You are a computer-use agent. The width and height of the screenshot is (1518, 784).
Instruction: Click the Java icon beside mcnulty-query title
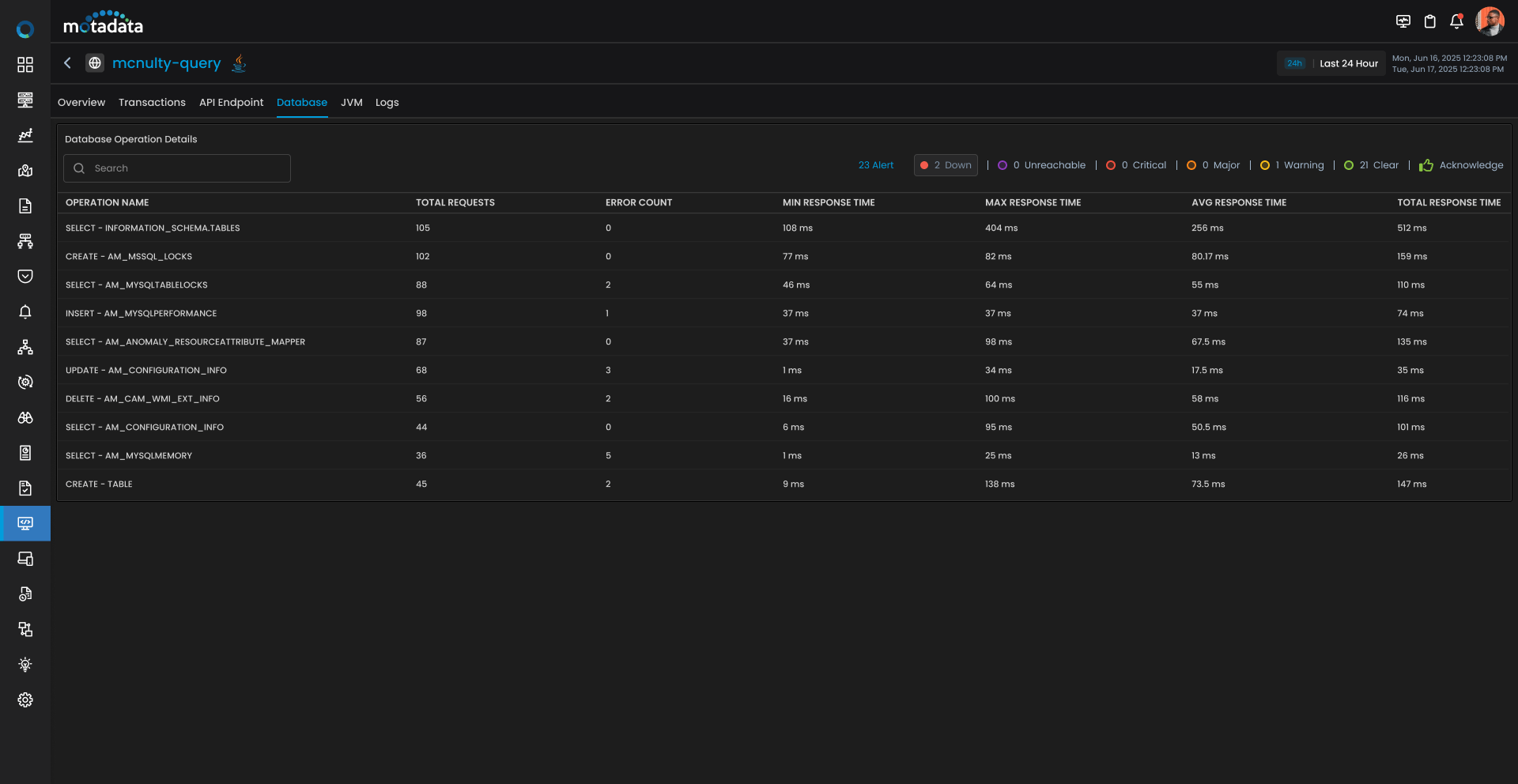tap(238, 63)
